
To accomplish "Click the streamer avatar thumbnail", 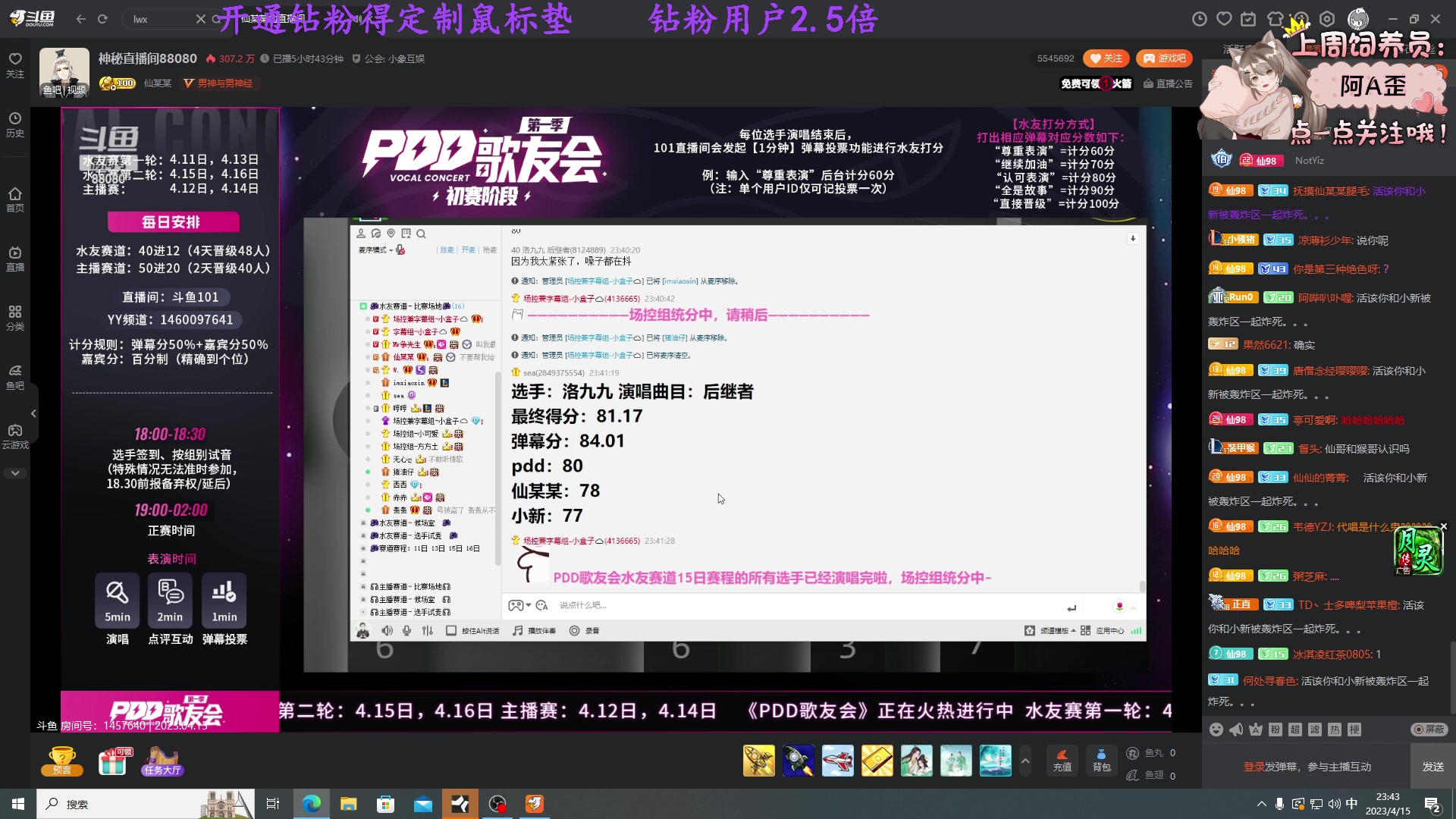I will [64, 72].
